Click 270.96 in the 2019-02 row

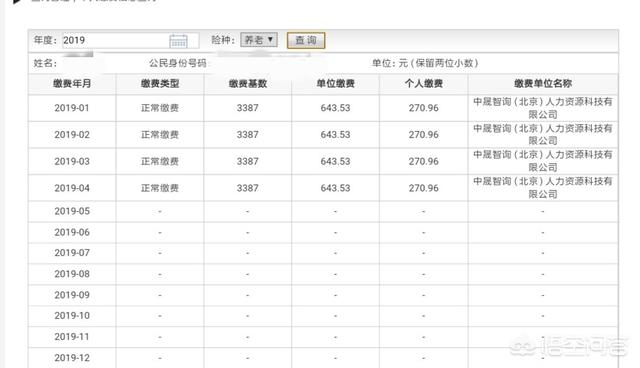(x=424, y=135)
